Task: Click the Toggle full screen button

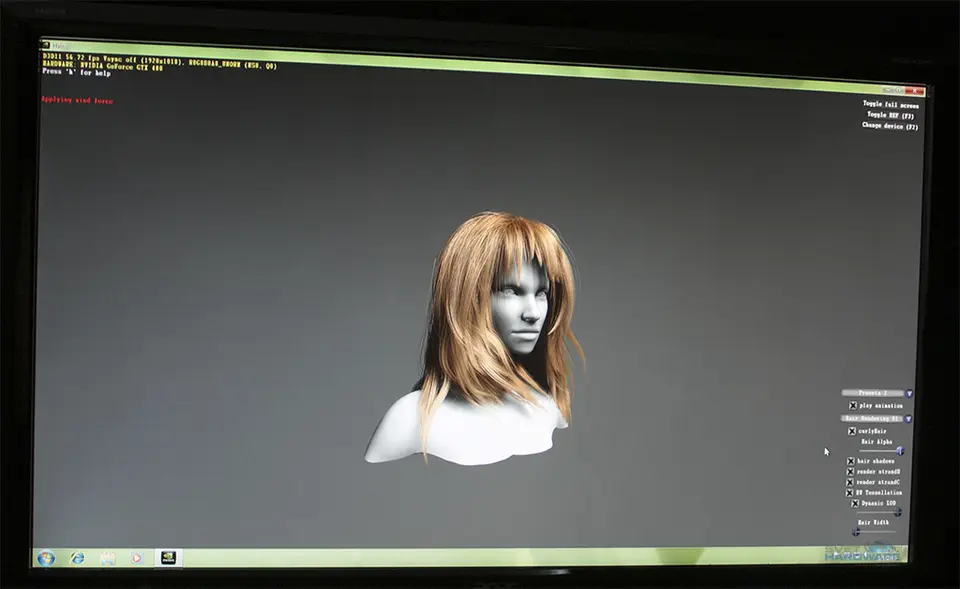Action: (890, 104)
